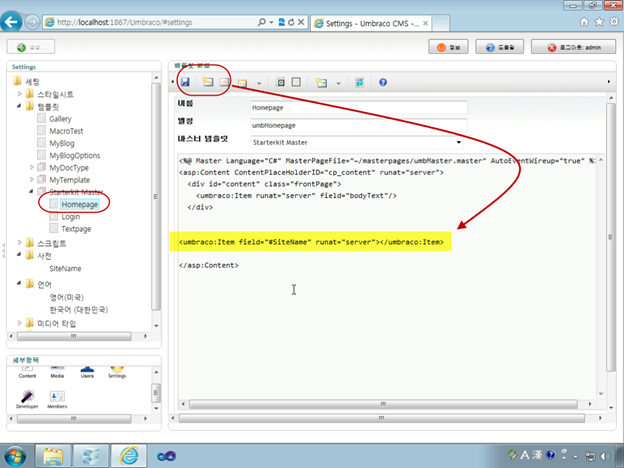The image size is (624, 468).
Task: Click the Insert dictionary item toolbar icon
Action: (x=224, y=82)
